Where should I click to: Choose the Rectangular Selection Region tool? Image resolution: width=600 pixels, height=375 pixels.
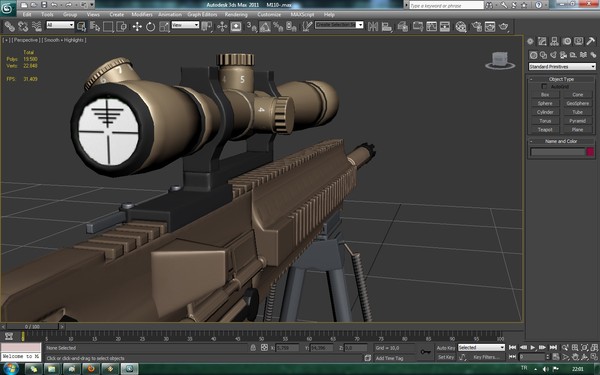point(108,26)
